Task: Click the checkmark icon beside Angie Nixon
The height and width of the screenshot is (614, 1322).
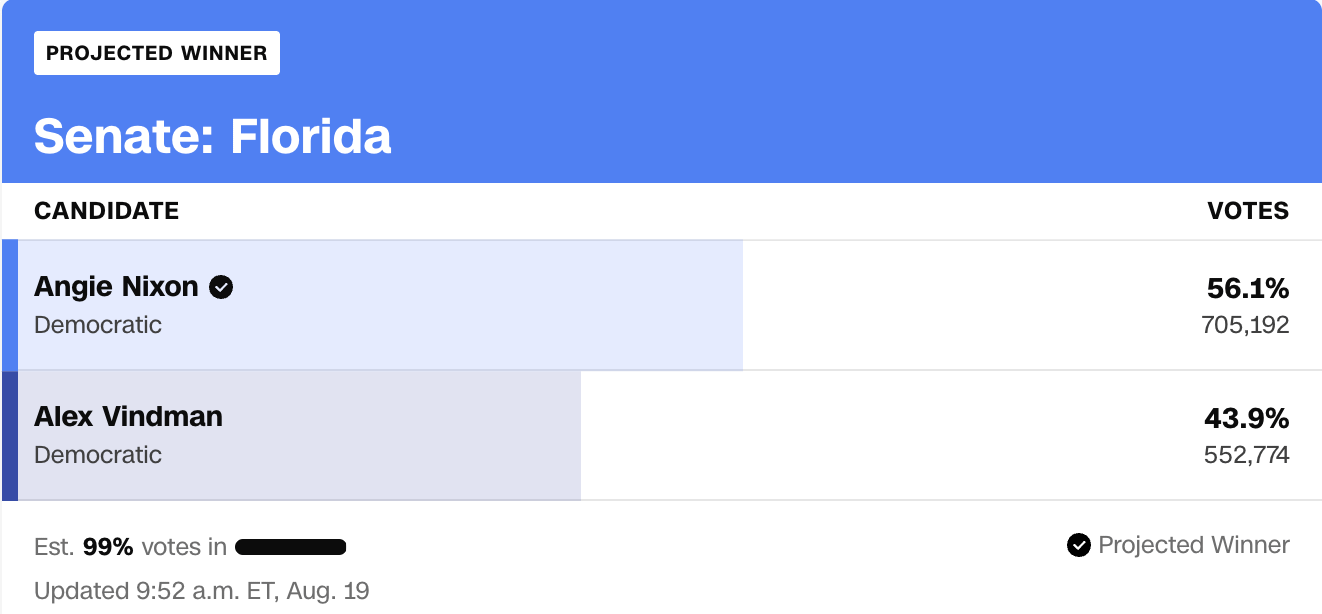Action: (221, 288)
